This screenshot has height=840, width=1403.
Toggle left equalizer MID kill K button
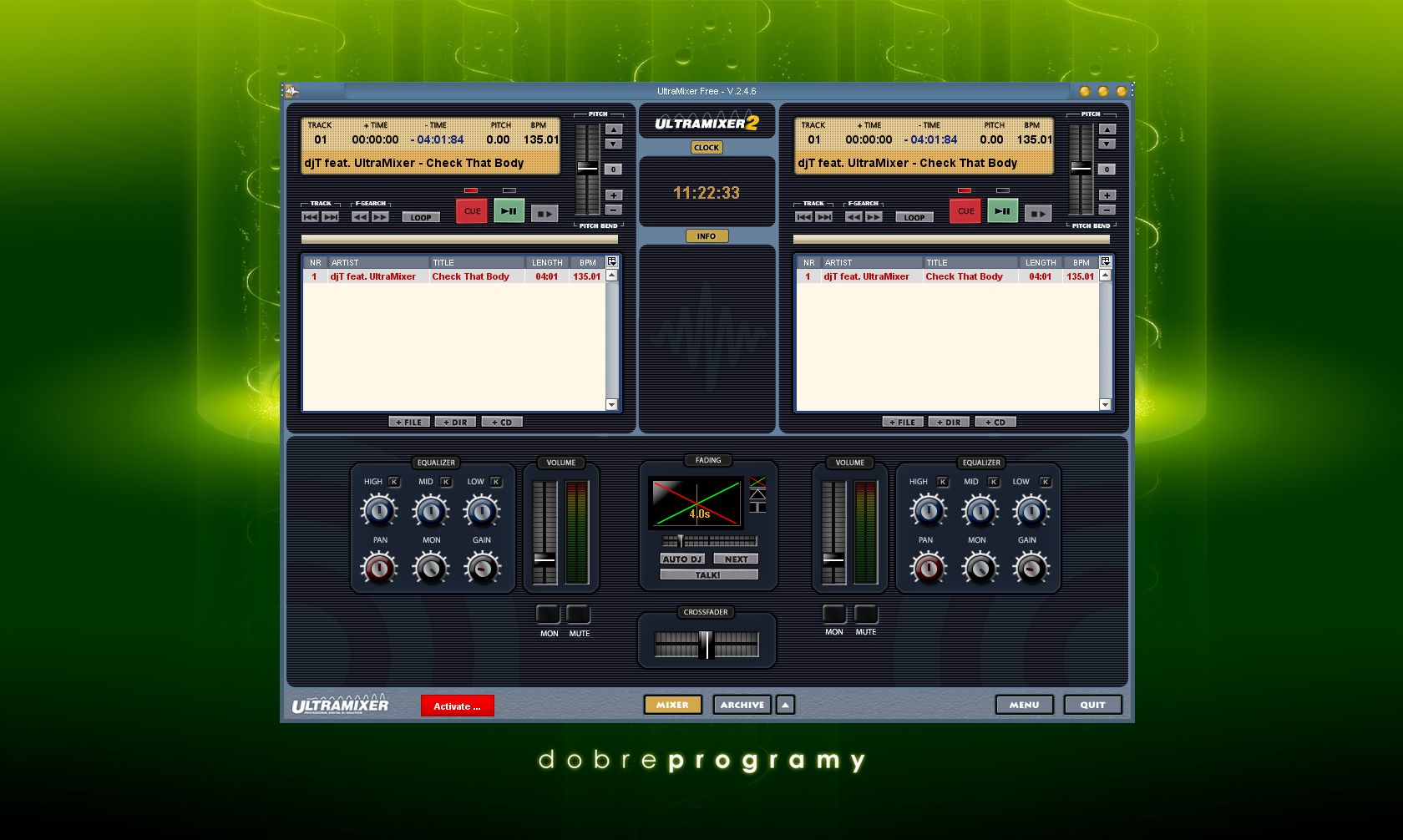pos(446,482)
